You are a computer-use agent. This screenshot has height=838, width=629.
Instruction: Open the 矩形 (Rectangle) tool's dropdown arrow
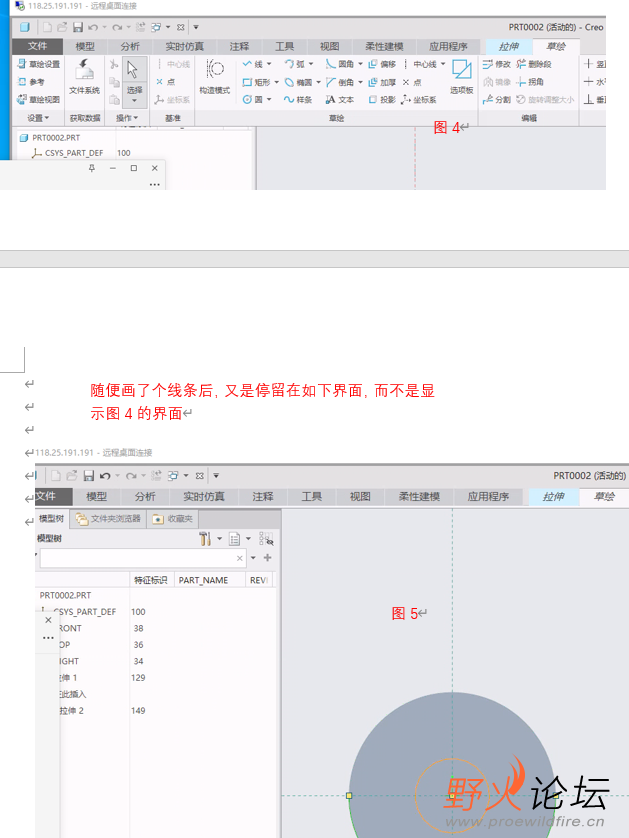pyautogui.click(x=276, y=82)
